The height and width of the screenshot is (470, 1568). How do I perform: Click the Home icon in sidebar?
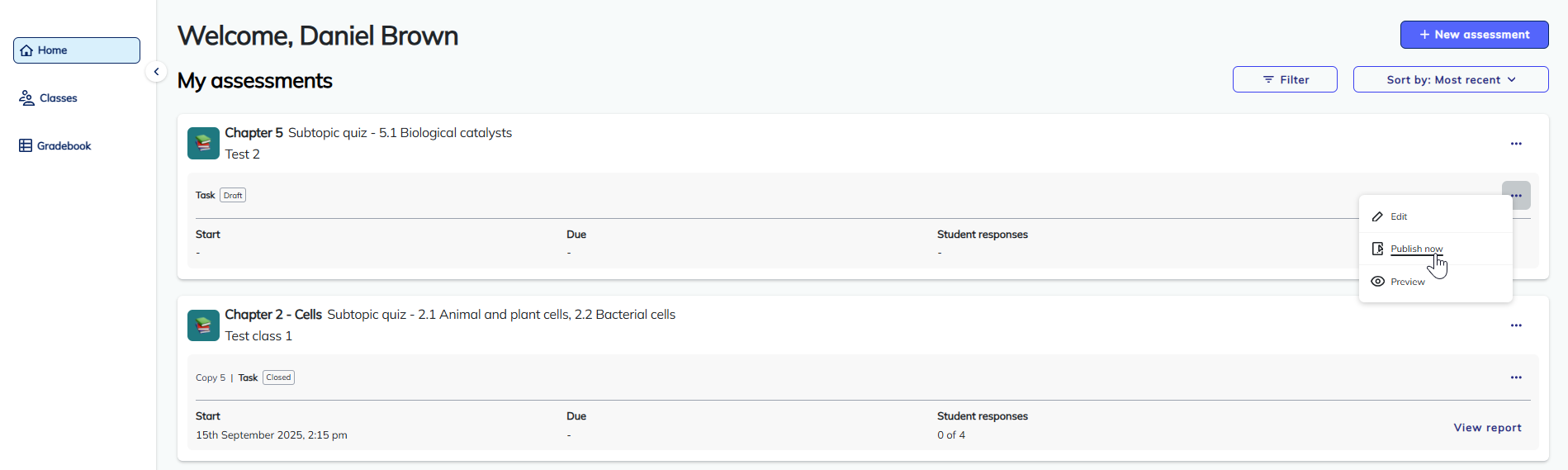26,50
